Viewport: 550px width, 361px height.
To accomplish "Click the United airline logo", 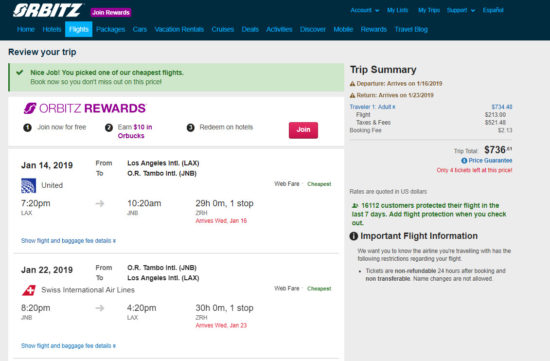I will pyautogui.click(x=28, y=186).
